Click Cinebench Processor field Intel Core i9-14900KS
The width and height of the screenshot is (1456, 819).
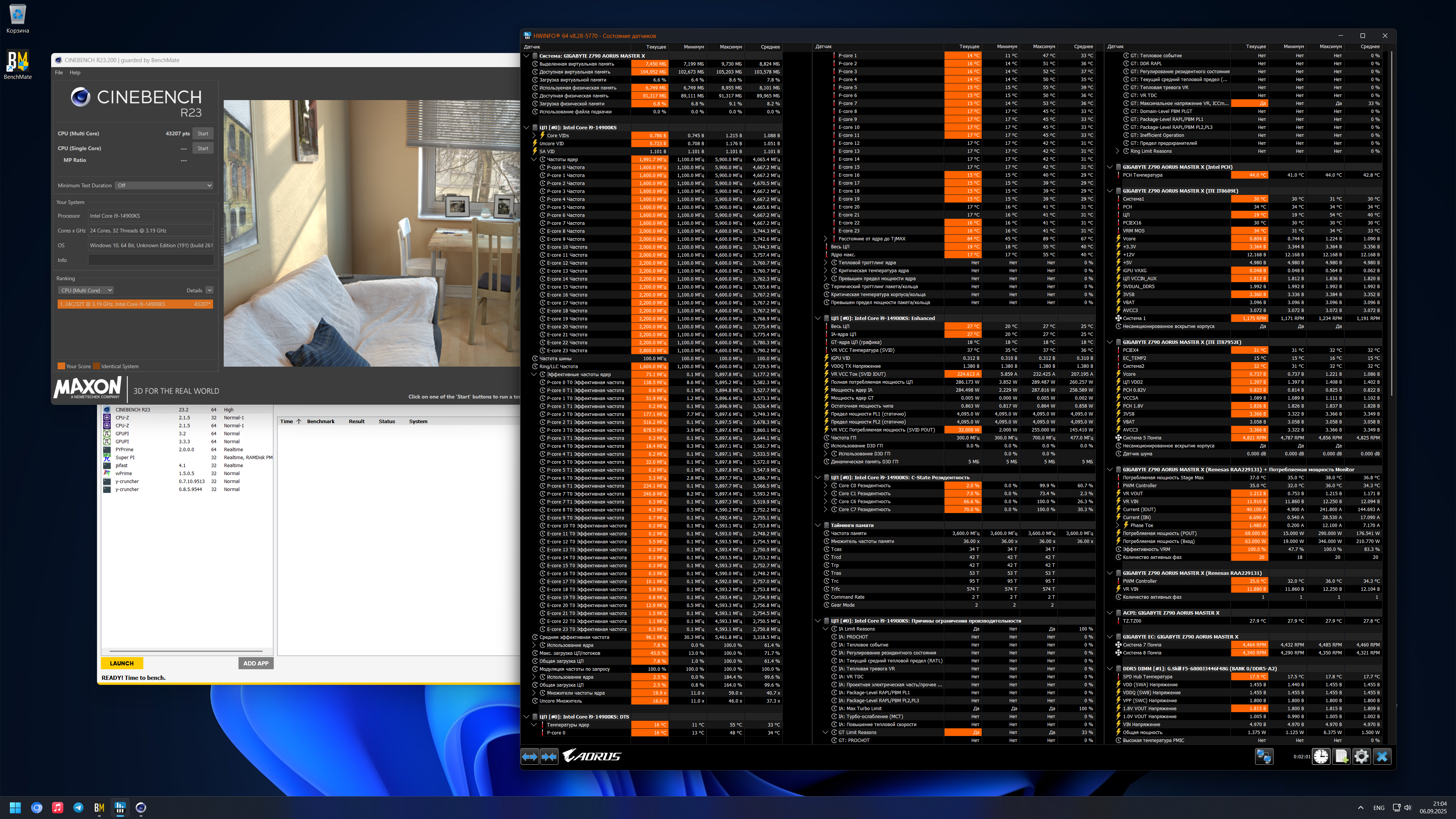tap(151, 216)
